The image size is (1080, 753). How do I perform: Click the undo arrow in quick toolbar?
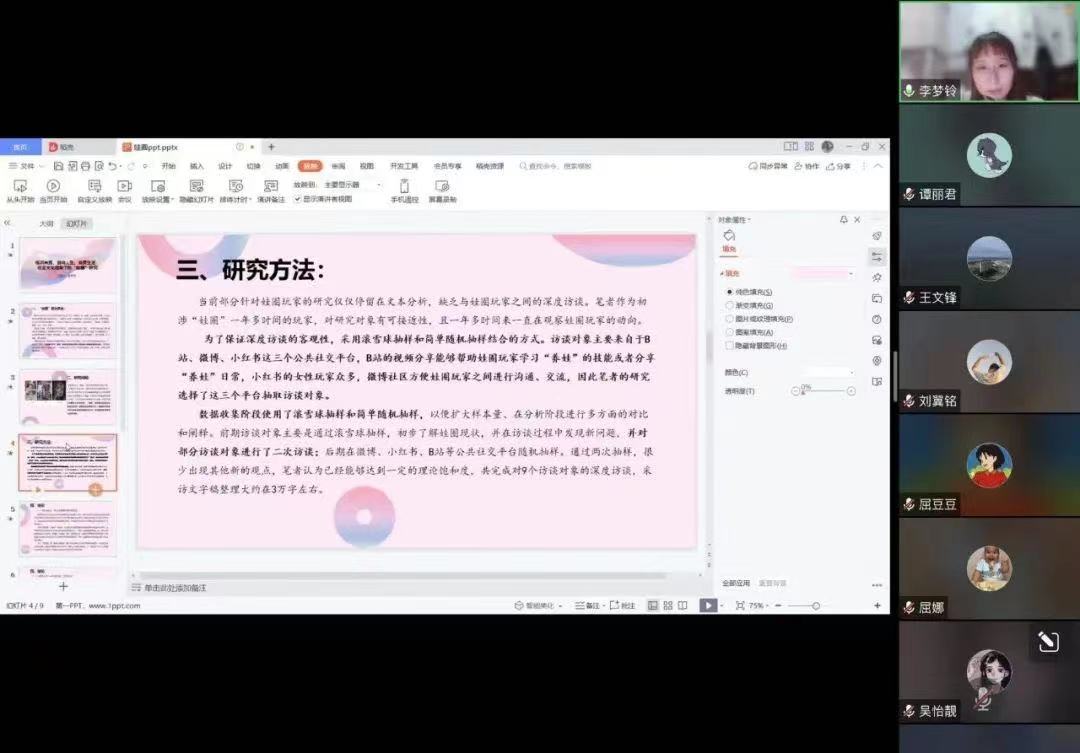click(112, 166)
